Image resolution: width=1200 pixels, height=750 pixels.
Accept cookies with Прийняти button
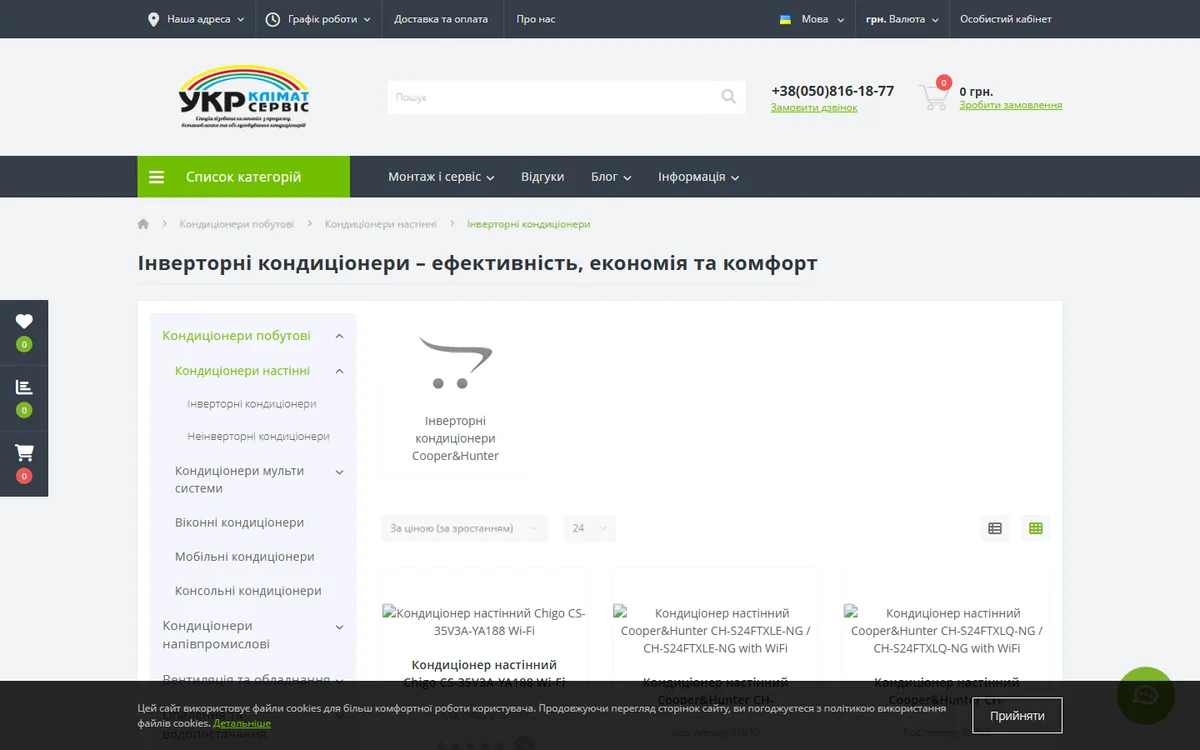[x=1017, y=716]
